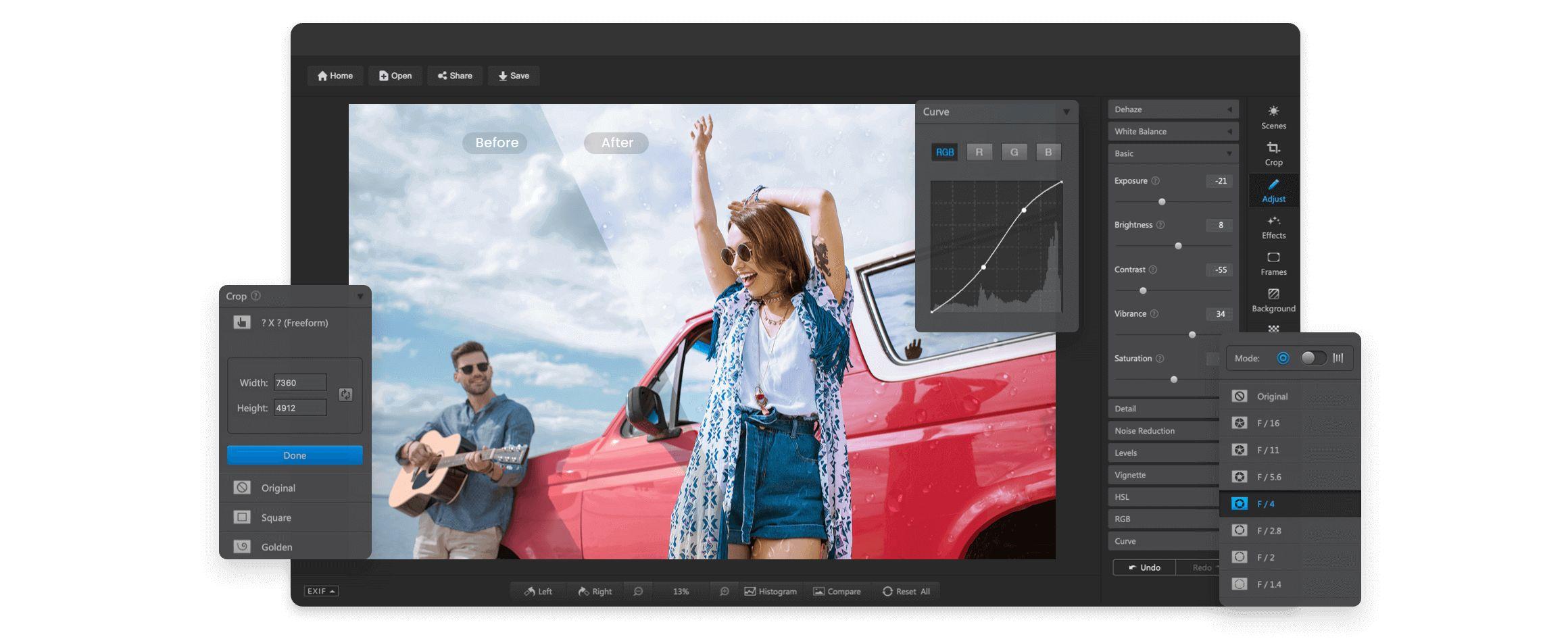Select the Crop tool in the right sidebar

(x=1273, y=153)
